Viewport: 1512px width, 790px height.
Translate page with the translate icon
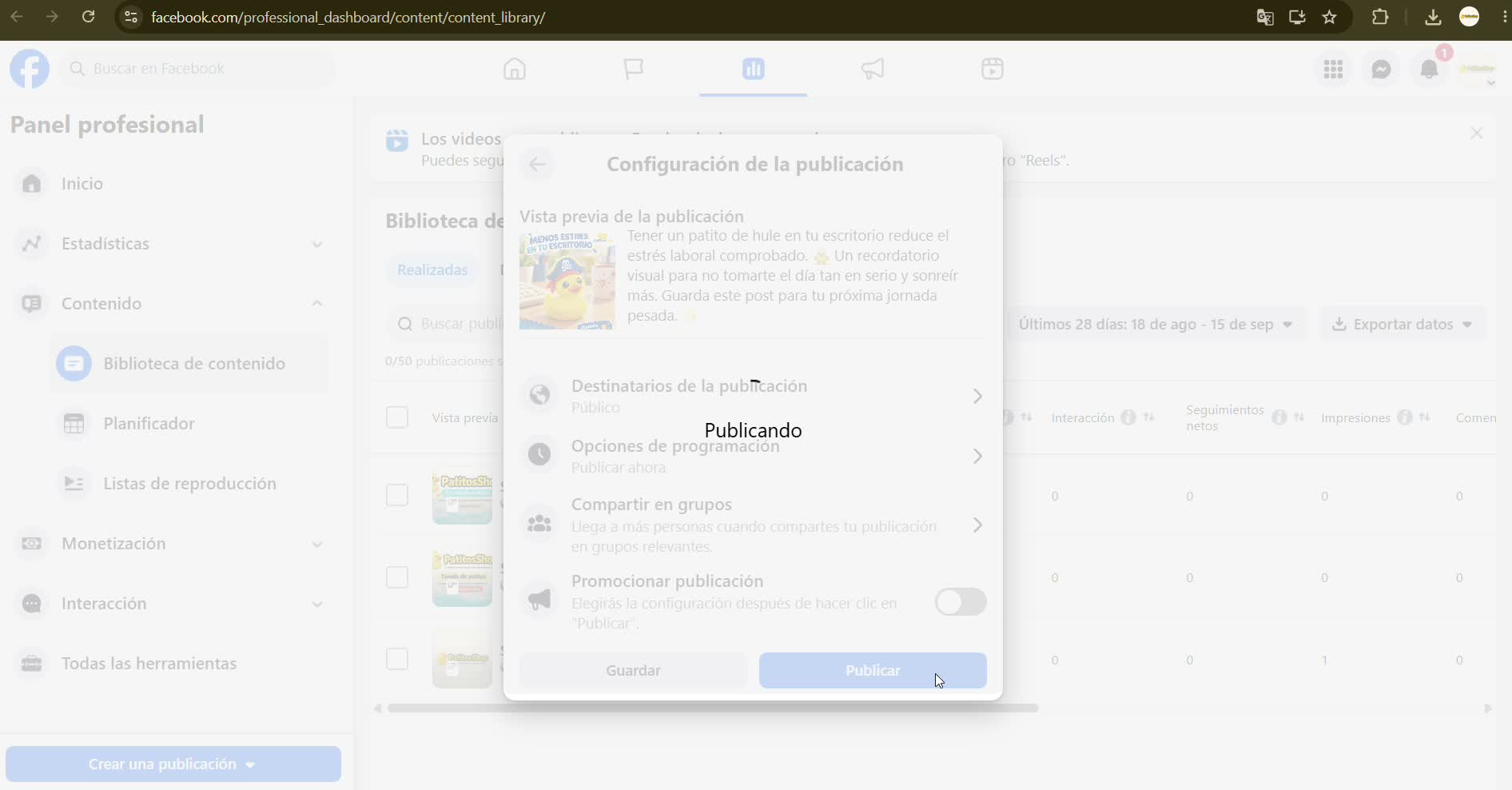point(1265,17)
